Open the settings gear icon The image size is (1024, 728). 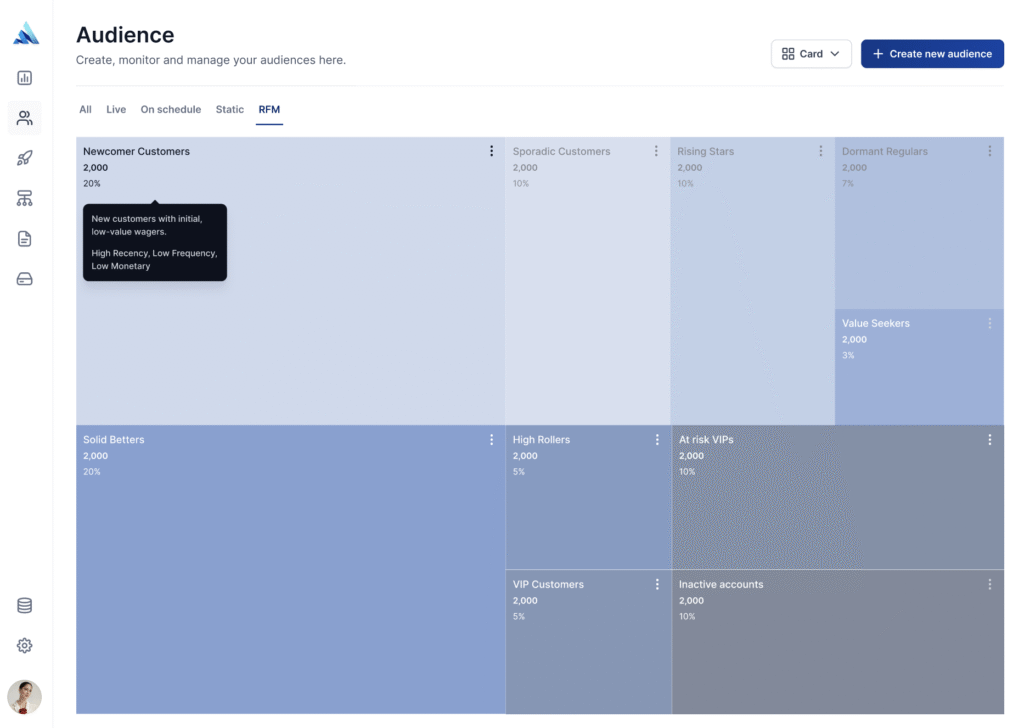click(25, 646)
